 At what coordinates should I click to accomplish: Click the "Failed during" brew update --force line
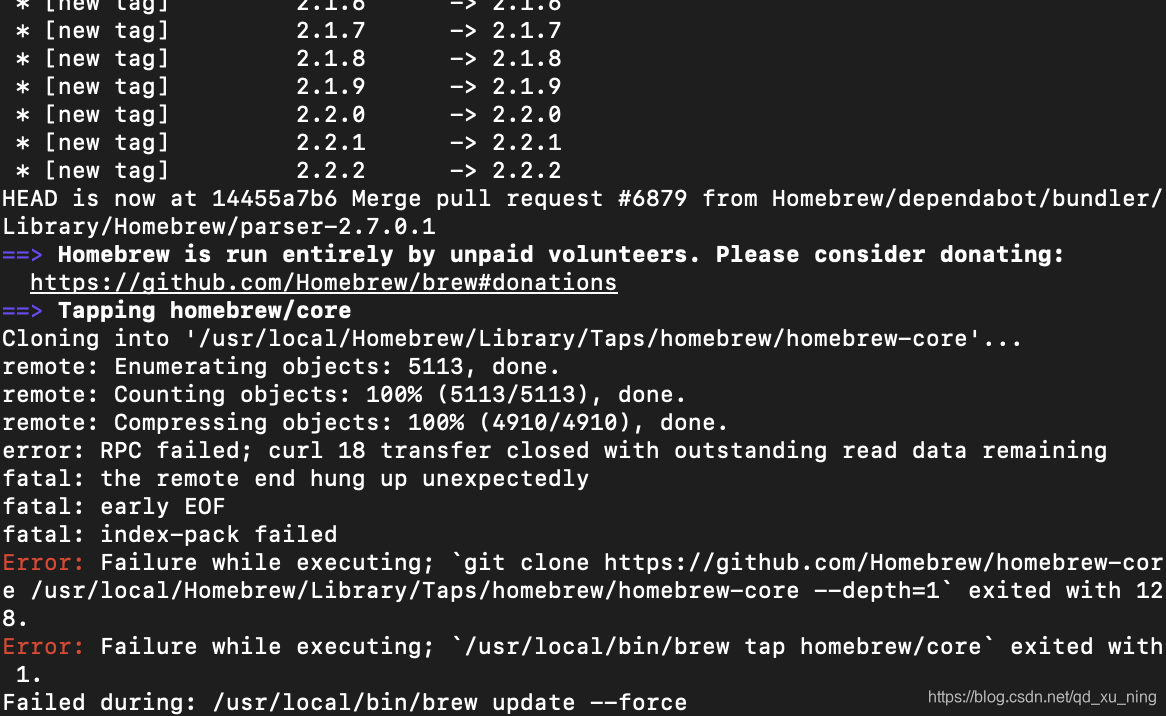[344, 703]
